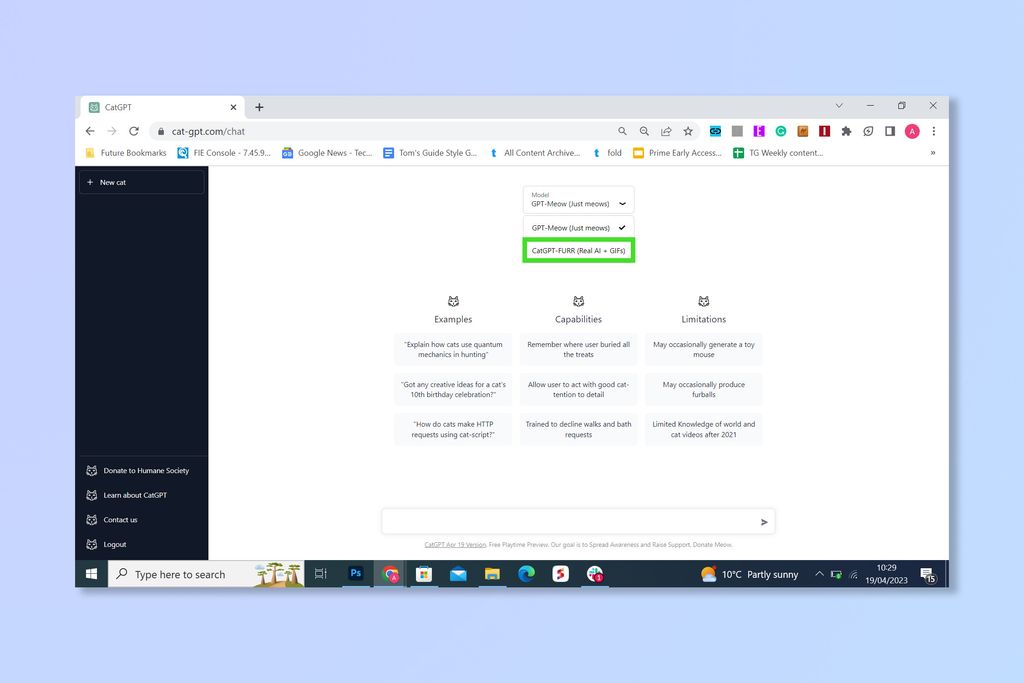The width and height of the screenshot is (1024, 683).
Task: Click the Capabilities cat icon
Action: 578,301
